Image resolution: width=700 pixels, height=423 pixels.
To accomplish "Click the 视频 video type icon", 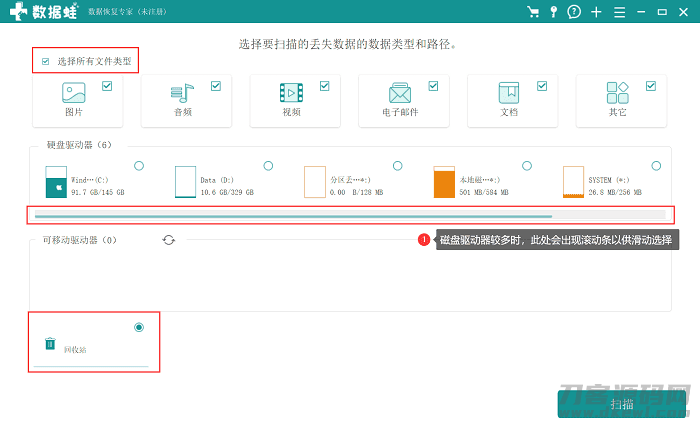I will point(291,93).
